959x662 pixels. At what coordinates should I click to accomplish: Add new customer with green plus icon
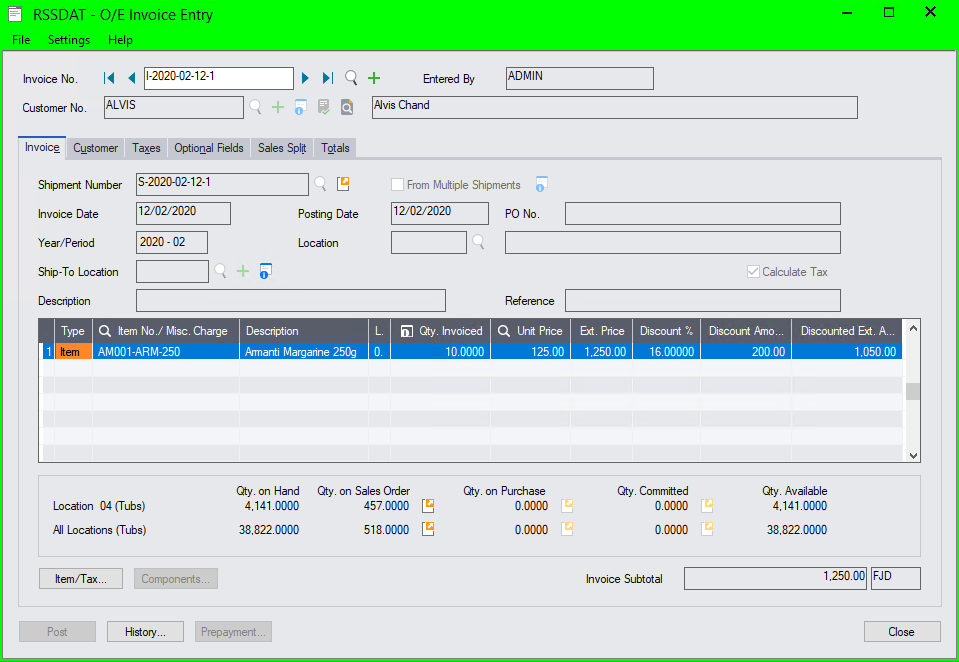click(x=278, y=107)
